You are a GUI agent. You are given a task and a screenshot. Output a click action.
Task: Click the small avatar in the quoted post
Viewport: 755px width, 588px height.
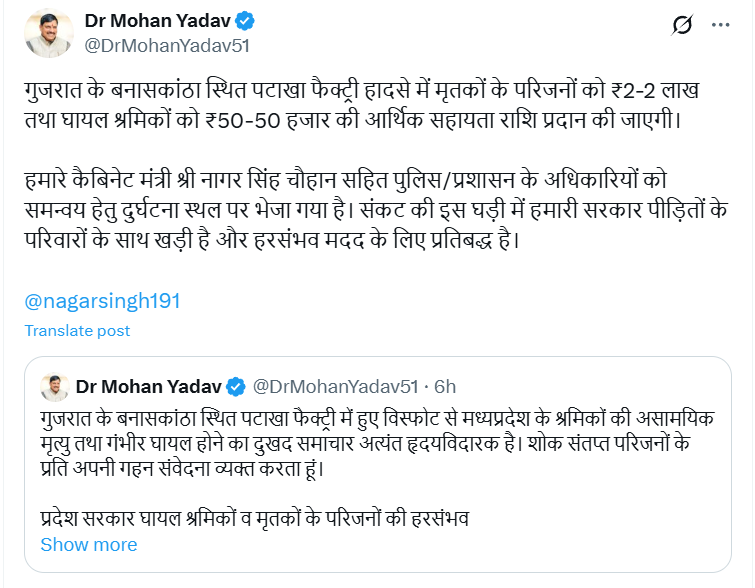(x=54, y=386)
